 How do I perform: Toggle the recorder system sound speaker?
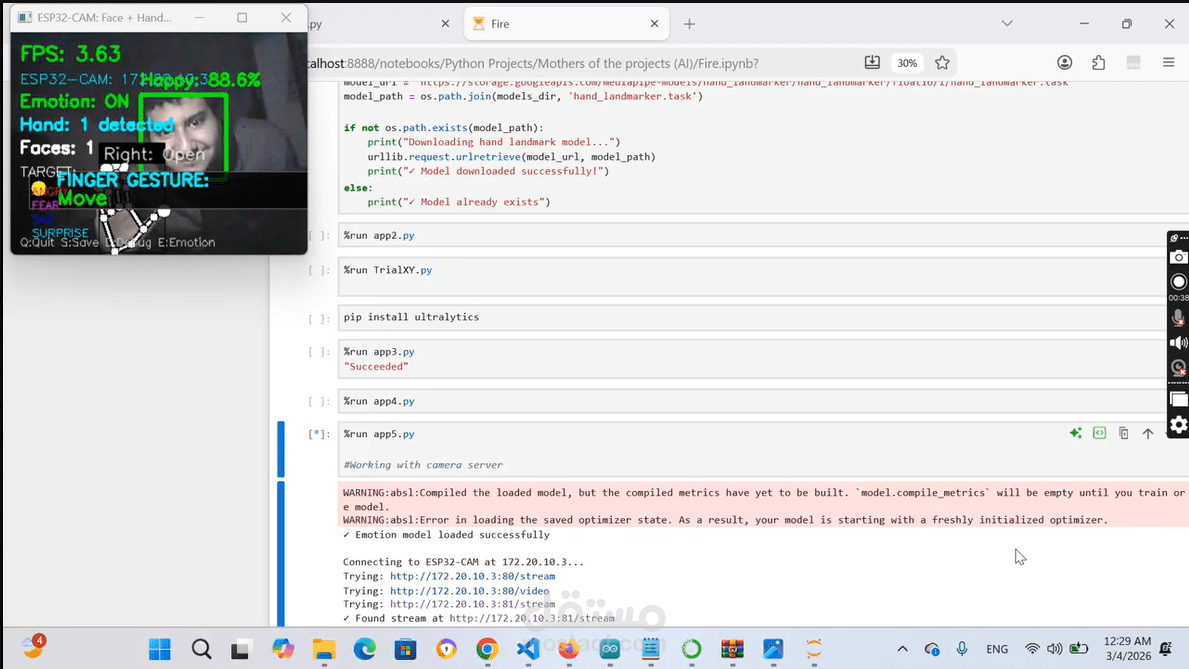click(x=1178, y=343)
